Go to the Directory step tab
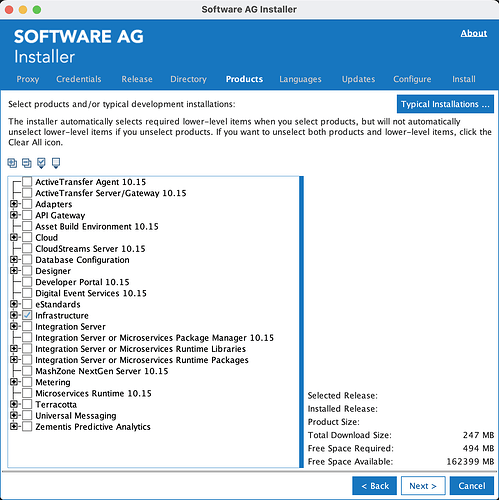499x500 pixels. point(188,79)
